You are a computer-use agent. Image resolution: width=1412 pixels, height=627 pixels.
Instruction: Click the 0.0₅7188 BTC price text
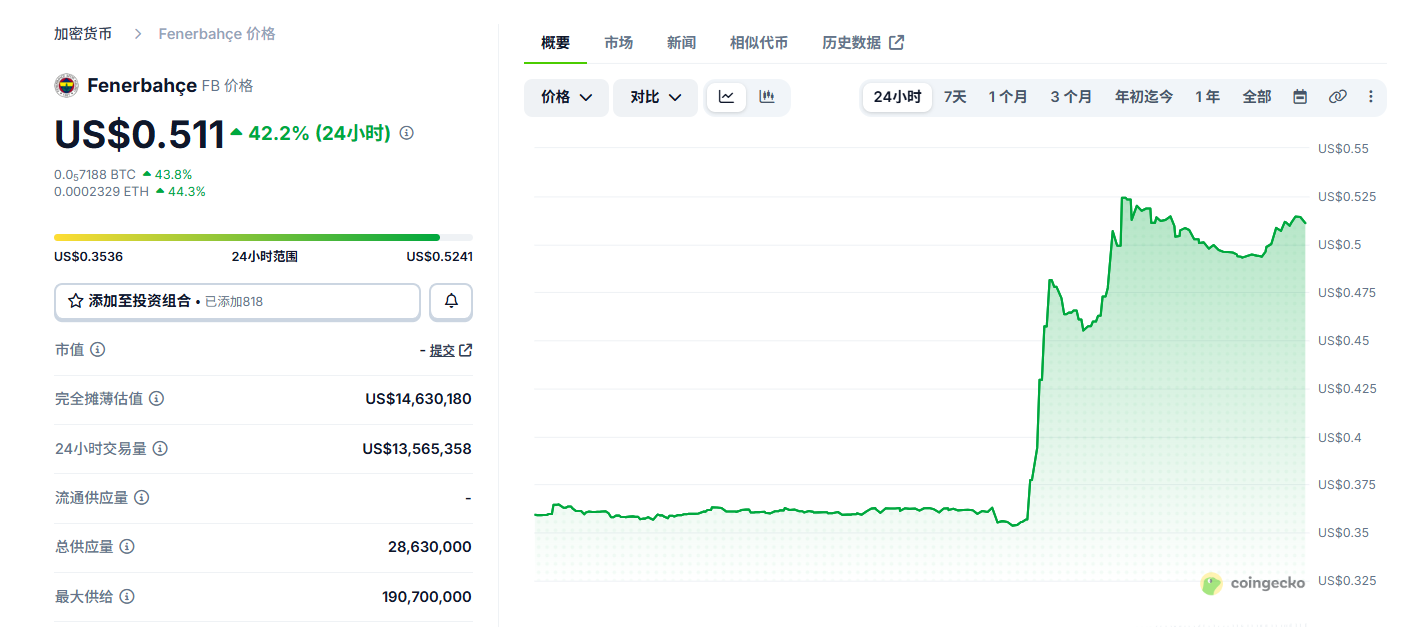[x=95, y=175]
